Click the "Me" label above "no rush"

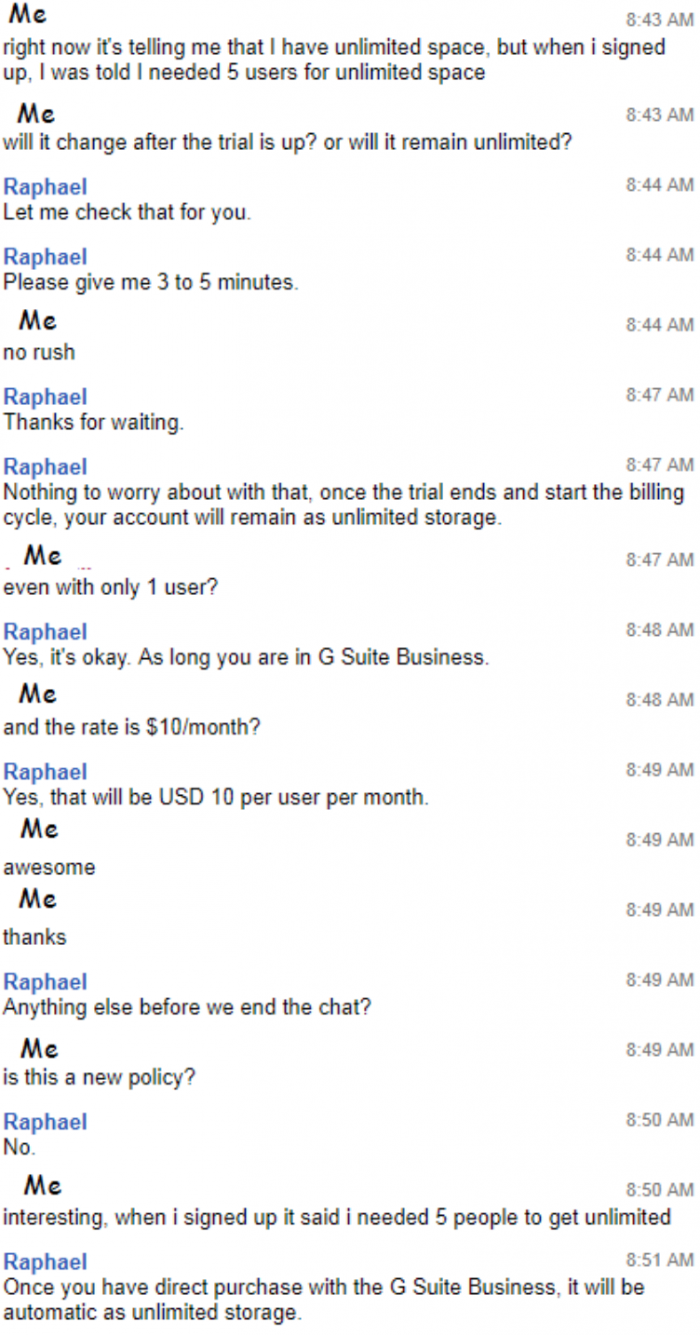tap(37, 321)
